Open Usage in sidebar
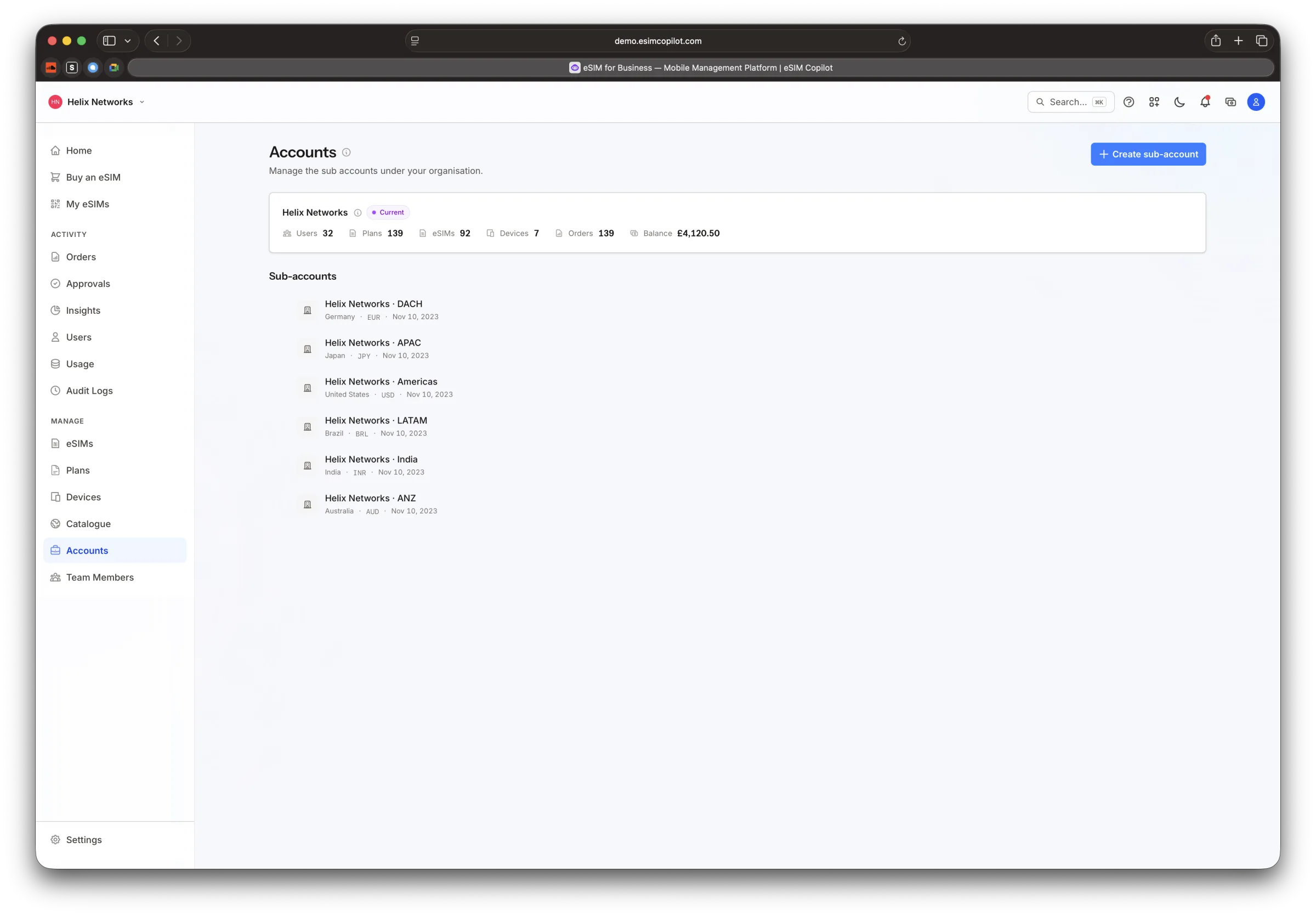Image resolution: width=1316 pixels, height=916 pixels. pos(115,364)
